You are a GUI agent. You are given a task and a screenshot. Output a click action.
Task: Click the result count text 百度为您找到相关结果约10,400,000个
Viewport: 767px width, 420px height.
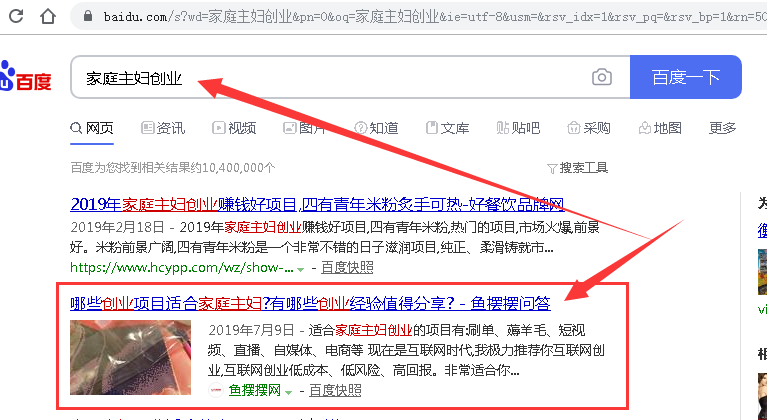(173, 168)
